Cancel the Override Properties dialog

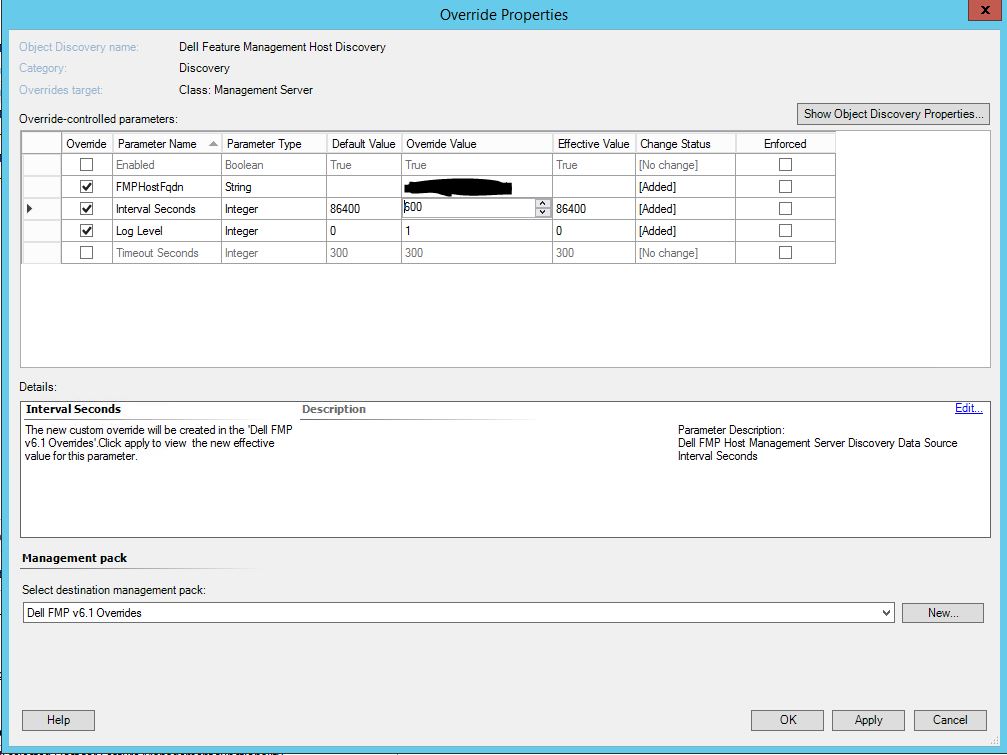click(950, 720)
